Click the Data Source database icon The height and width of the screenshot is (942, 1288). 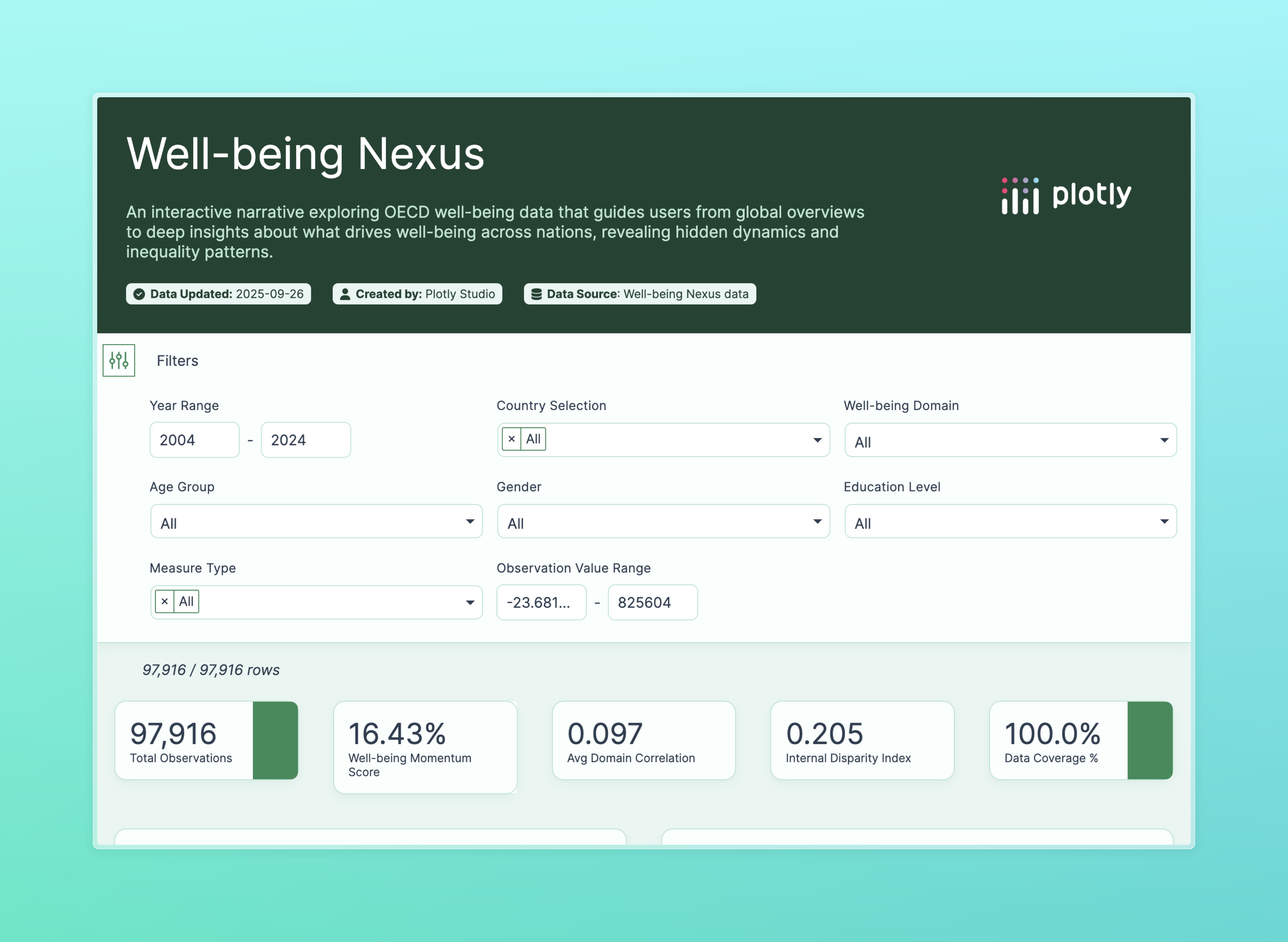[536, 294]
